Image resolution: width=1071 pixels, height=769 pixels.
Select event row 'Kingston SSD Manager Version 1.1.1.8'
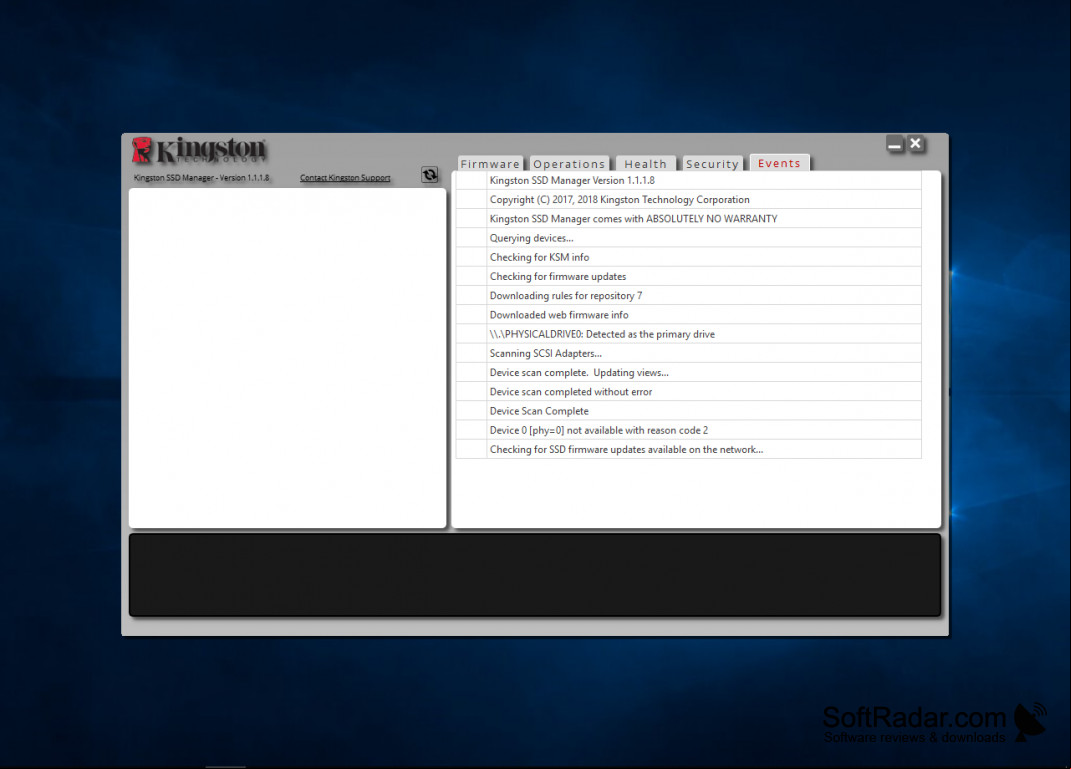click(688, 180)
